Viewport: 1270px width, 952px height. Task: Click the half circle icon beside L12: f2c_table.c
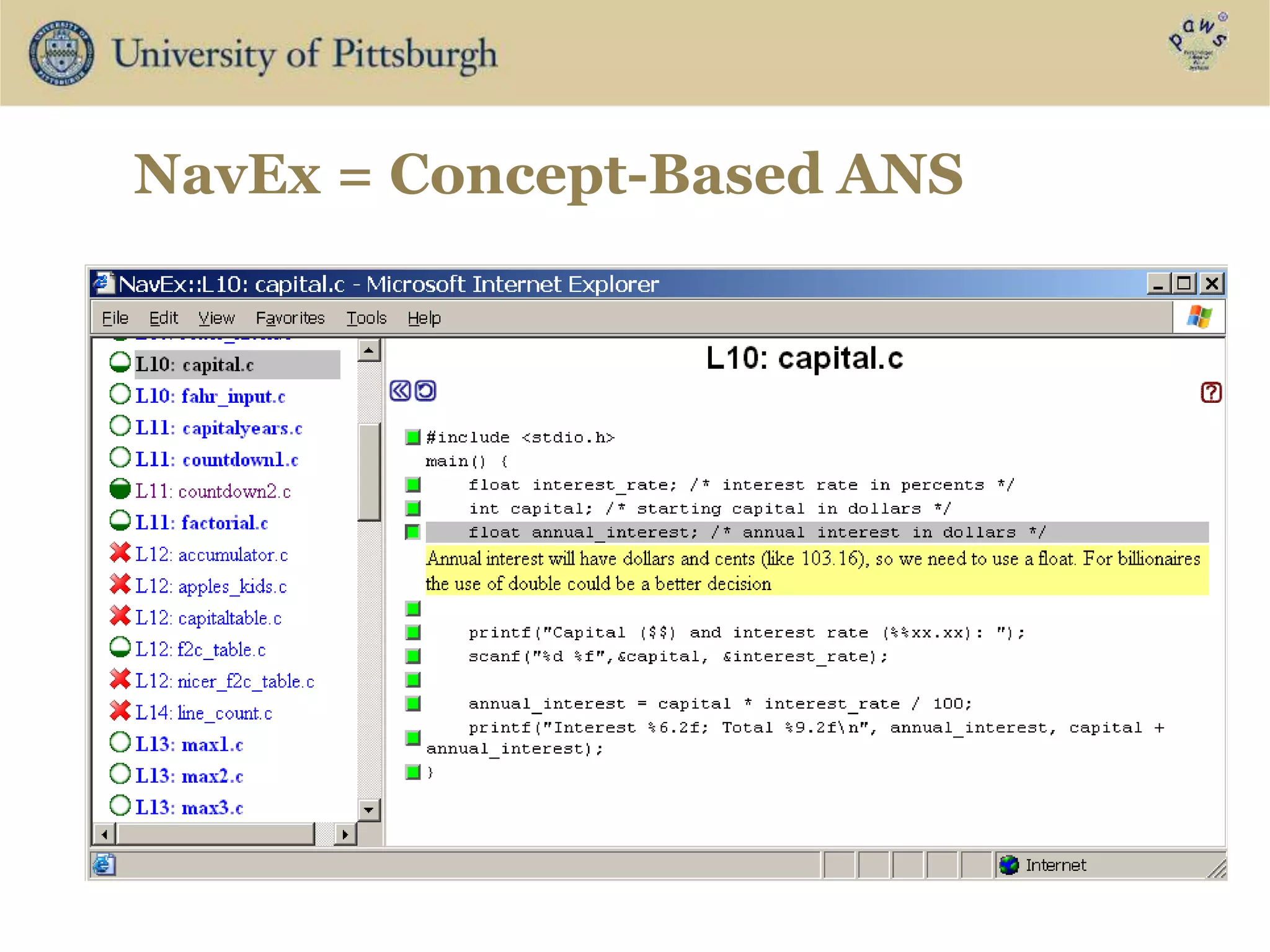120,648
